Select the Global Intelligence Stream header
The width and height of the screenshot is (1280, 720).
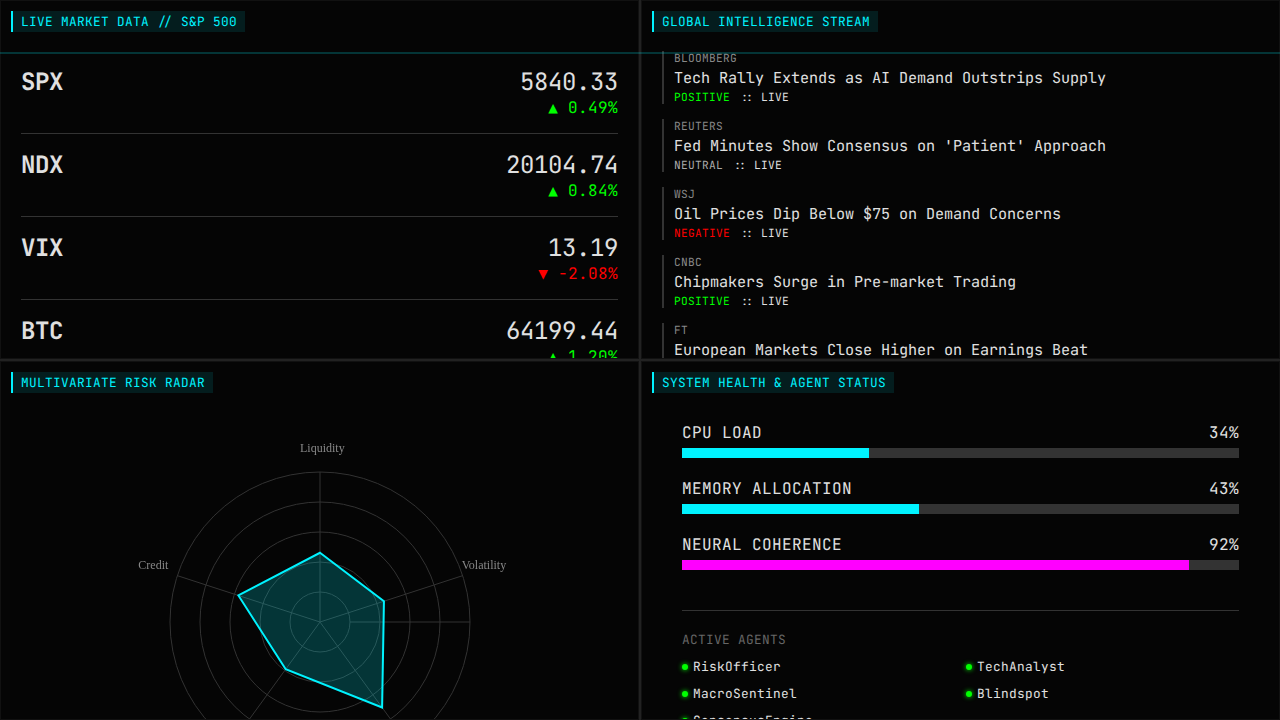click(765, 22)
